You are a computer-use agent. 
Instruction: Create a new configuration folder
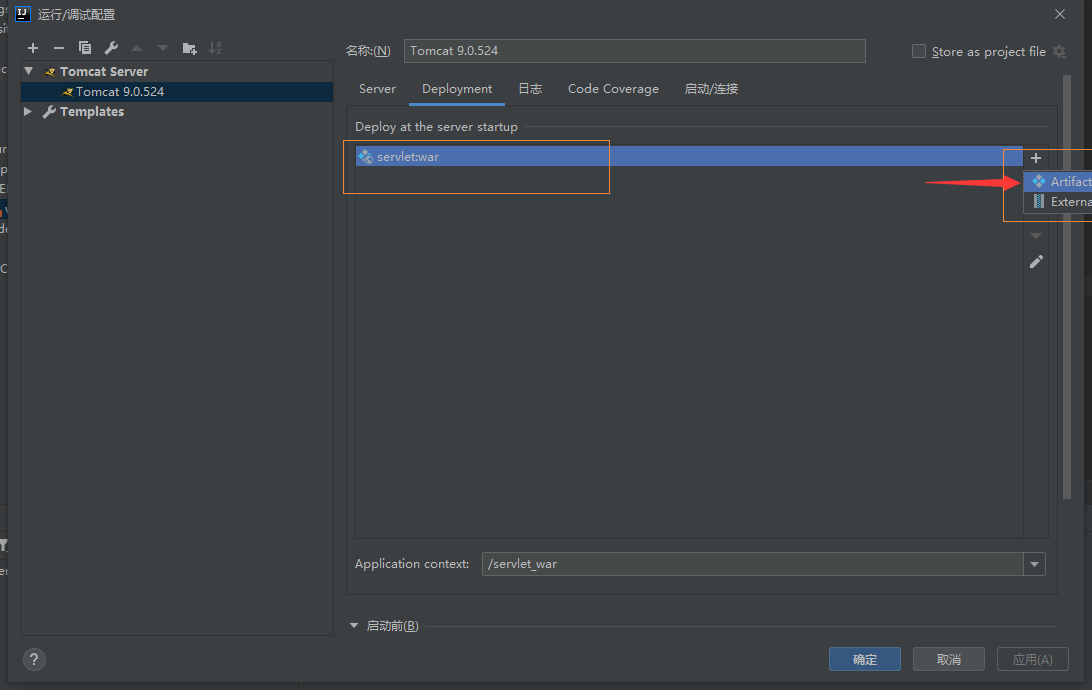(x=189, y=48)
